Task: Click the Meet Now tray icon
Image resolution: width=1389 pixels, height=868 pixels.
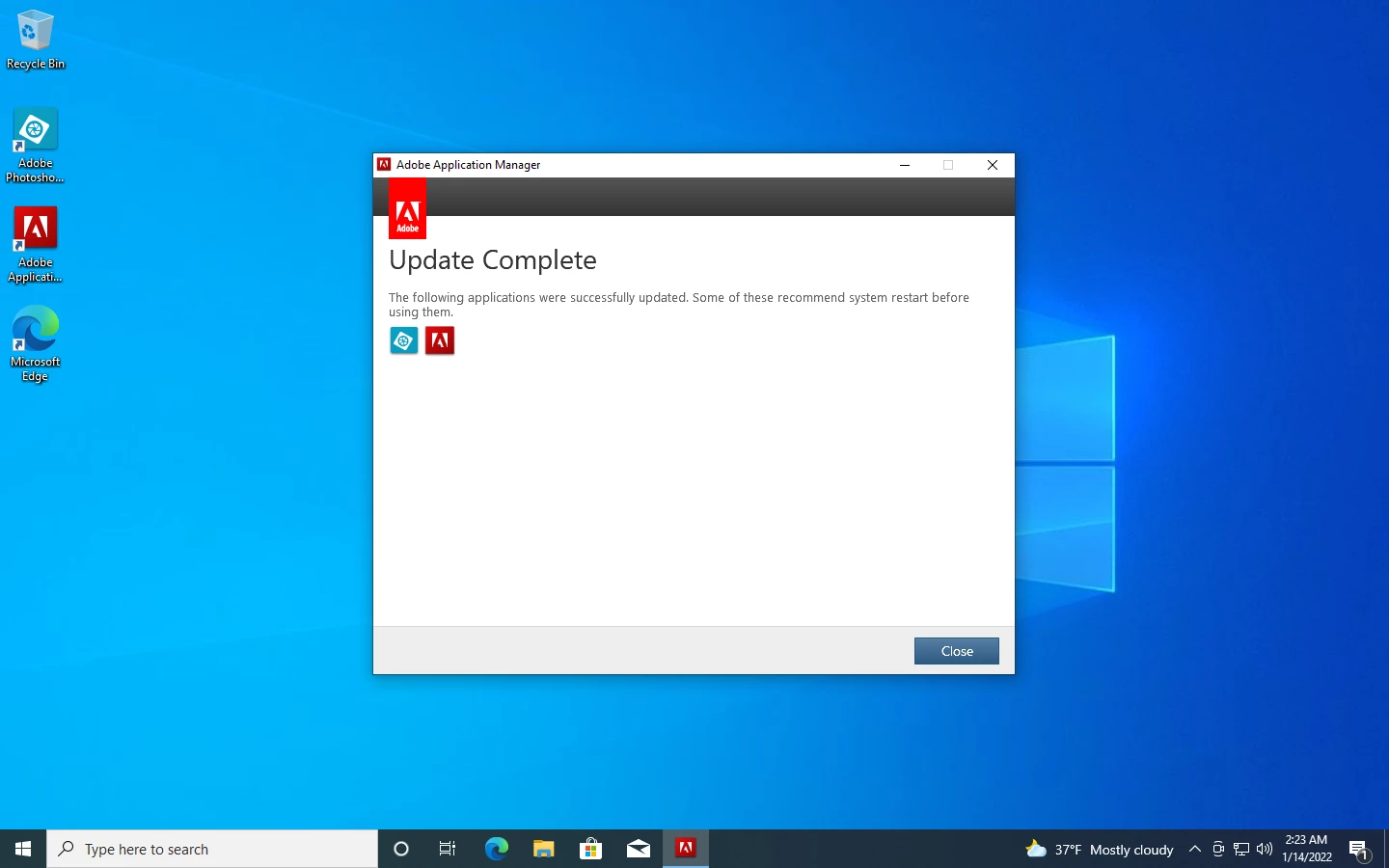Action: coord(1218,850)
